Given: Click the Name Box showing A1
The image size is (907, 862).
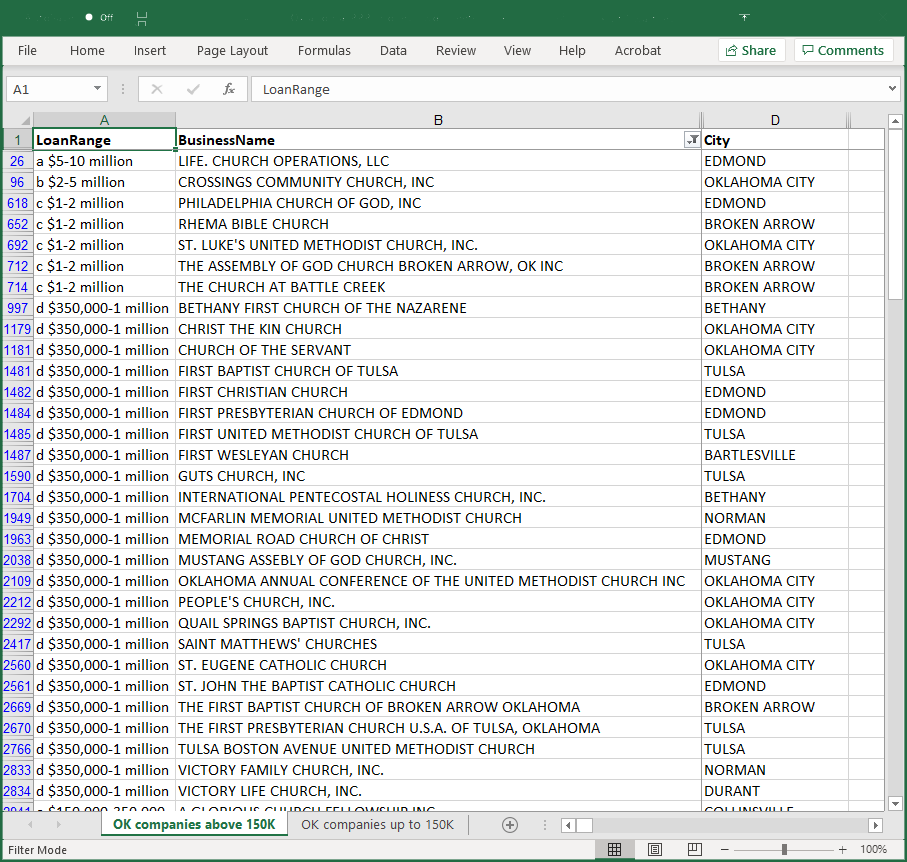Looking at the screenshot, I should click(51, 90).
